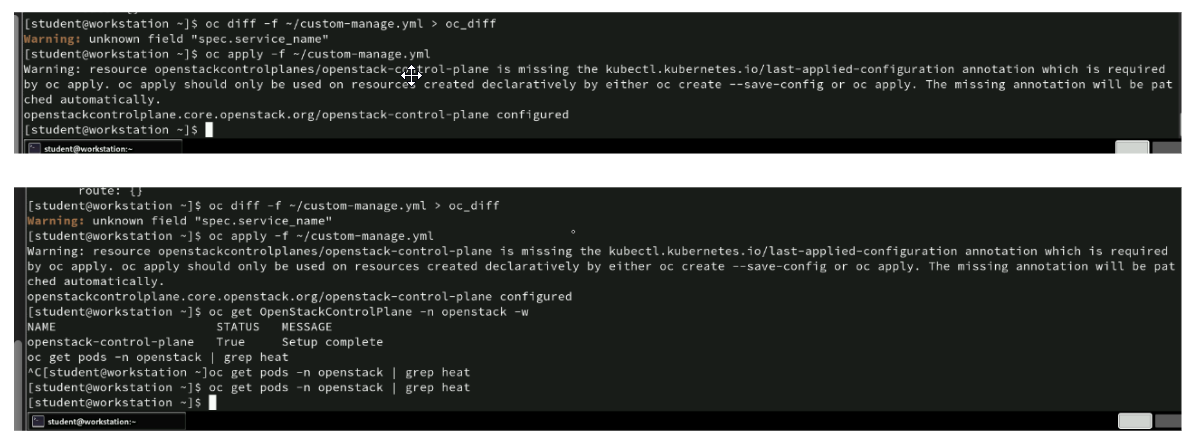The height and width of the screenshot is (439, 1190).
Task: Switch to the light workspace cell, upper panel
Action: pyautogui.click(x=1132, y=148)
